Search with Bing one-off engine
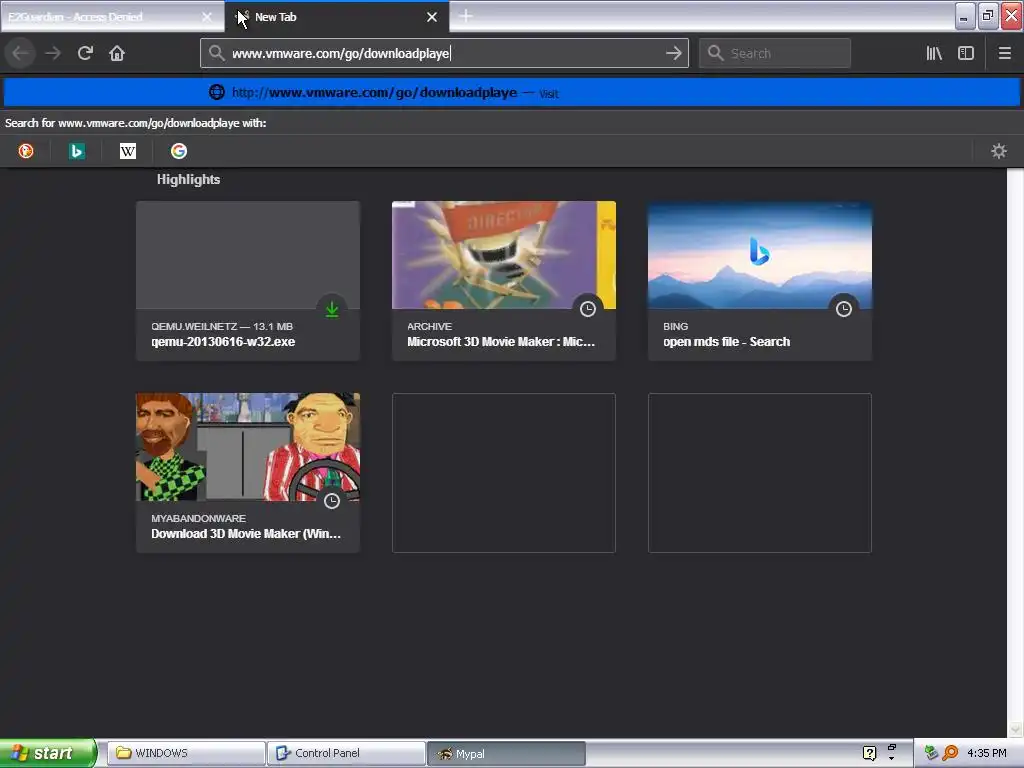Image resolution: width=1024 pixels, height=768 pixels. [76, 151]
